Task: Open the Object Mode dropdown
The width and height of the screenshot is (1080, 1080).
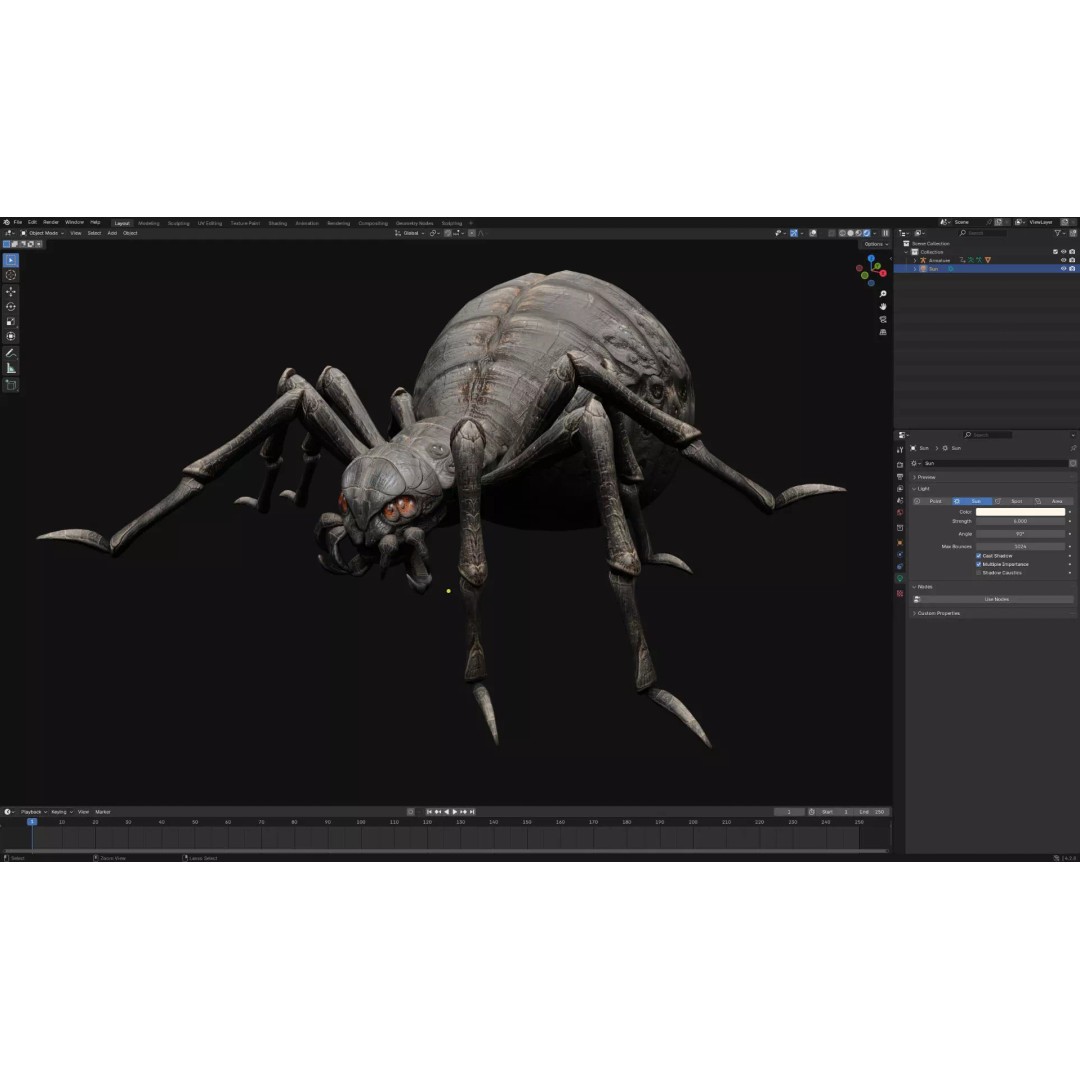Action: [x=42, y=233]
